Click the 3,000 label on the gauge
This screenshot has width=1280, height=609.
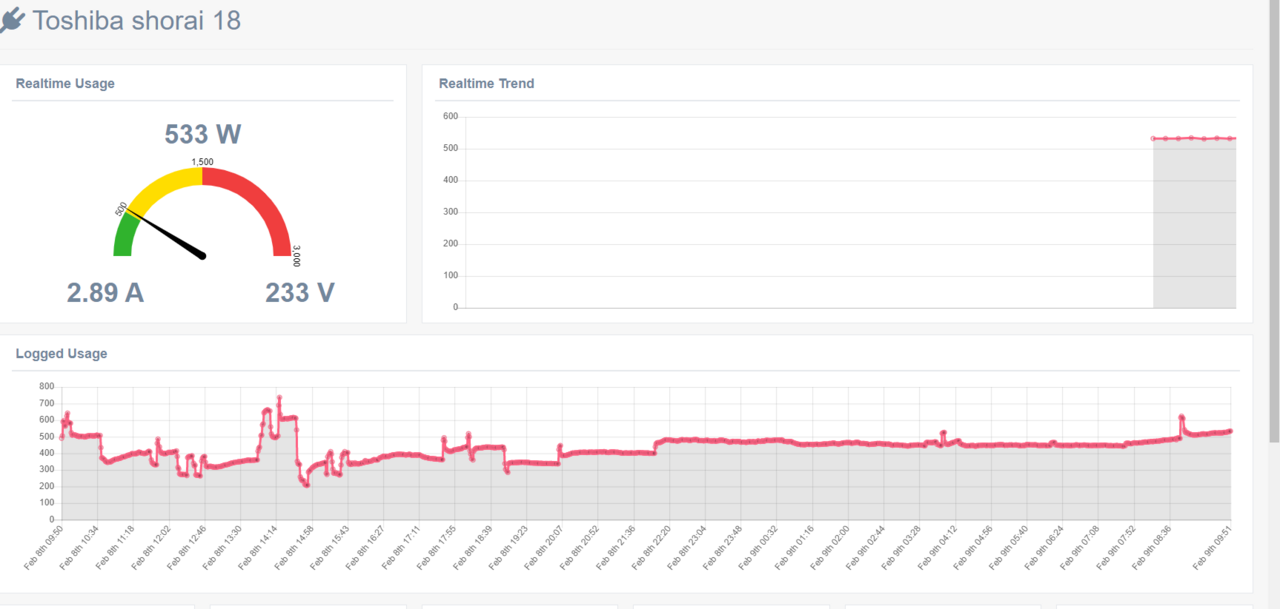[297, 256]
